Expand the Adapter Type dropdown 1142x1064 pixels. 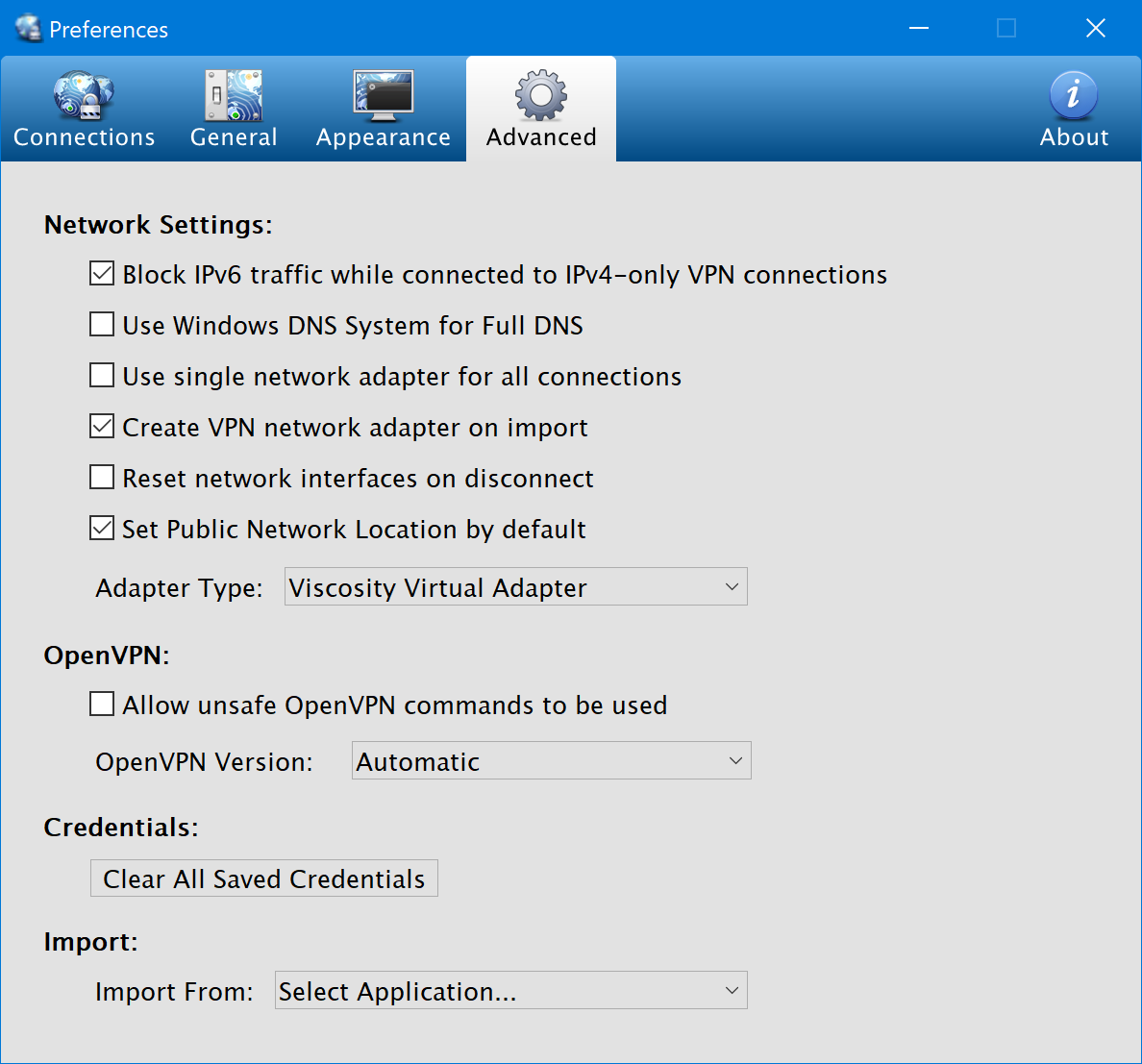516,587
